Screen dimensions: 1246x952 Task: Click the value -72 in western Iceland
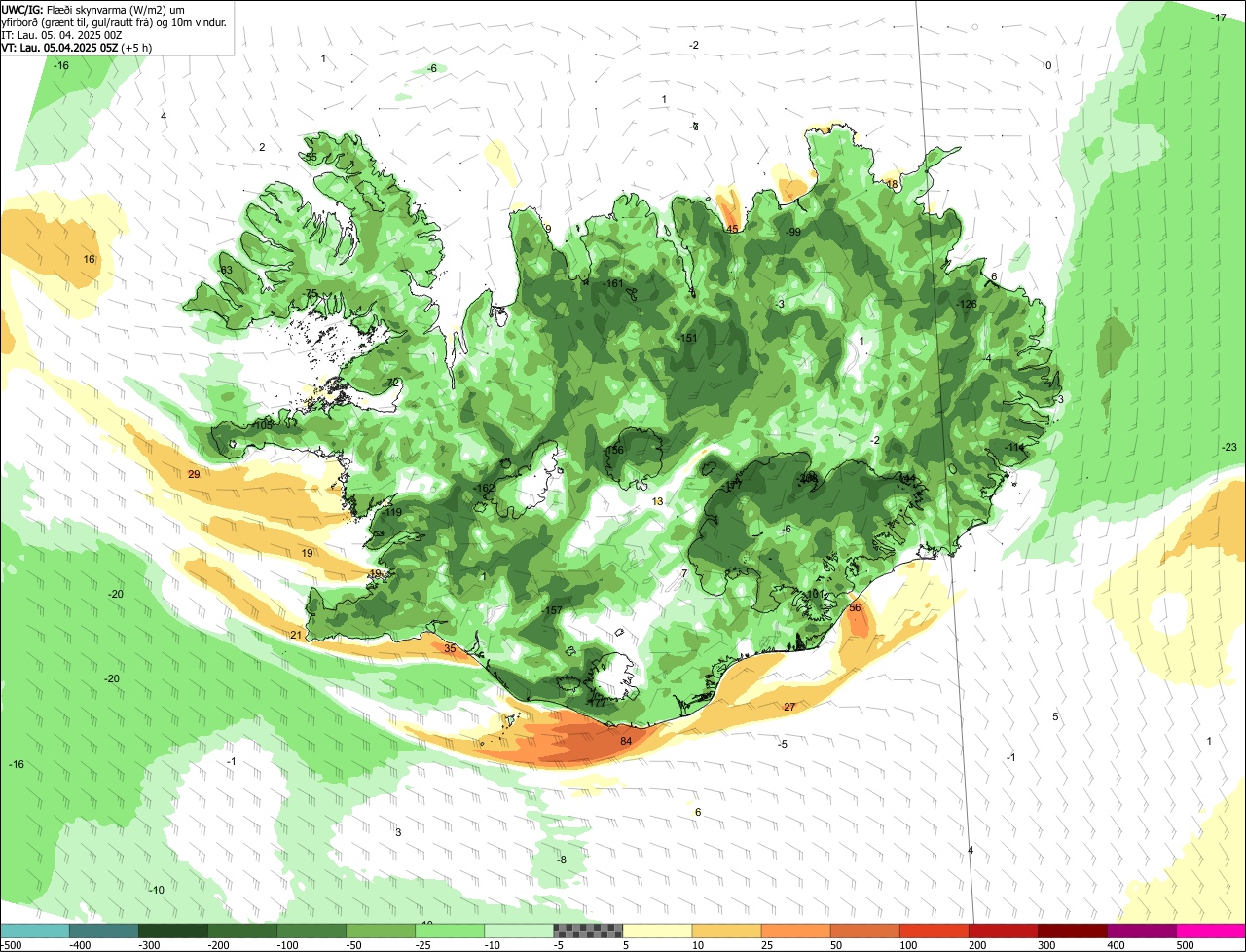click(x=392, y=382)
